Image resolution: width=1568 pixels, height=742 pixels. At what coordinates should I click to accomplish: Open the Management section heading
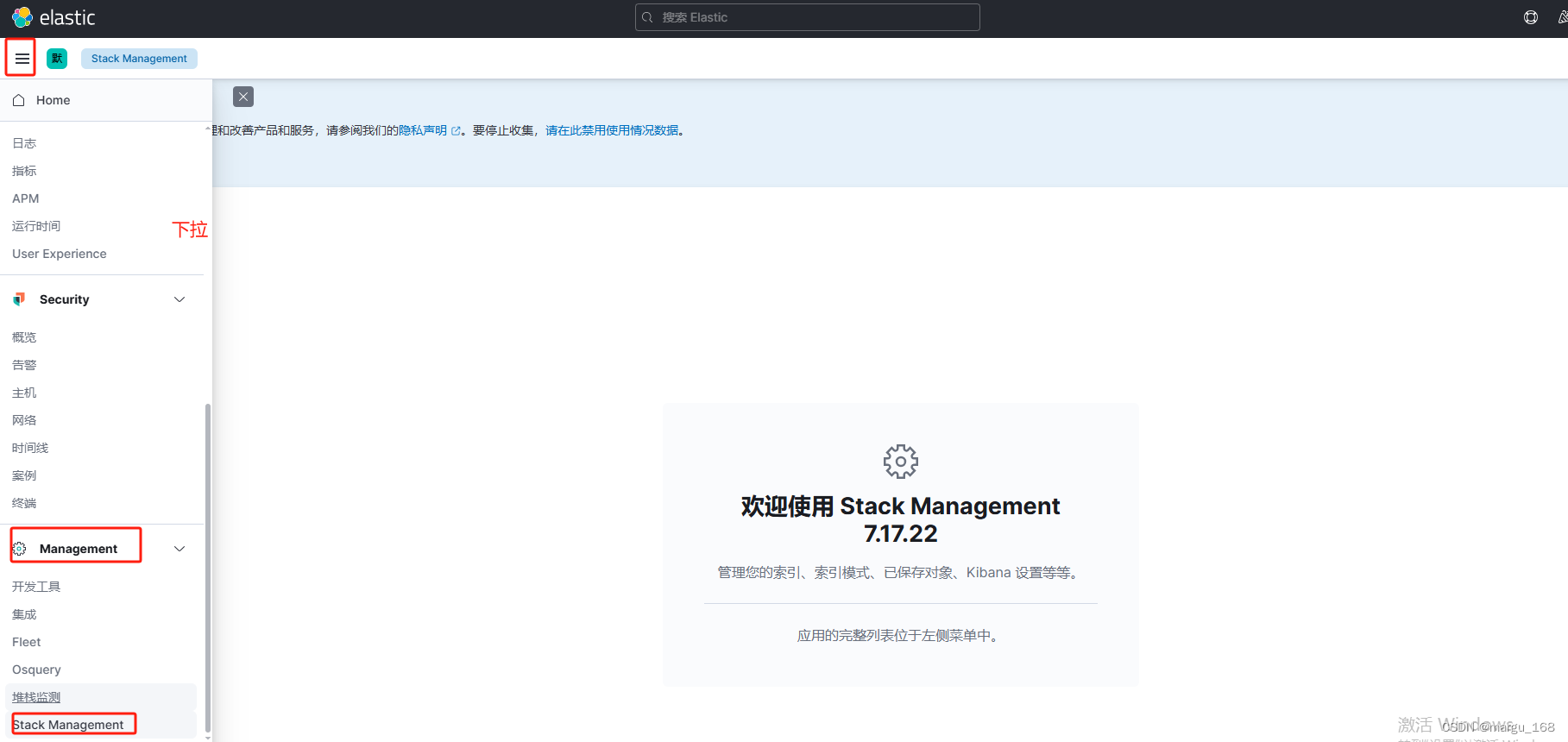[79, 549]
